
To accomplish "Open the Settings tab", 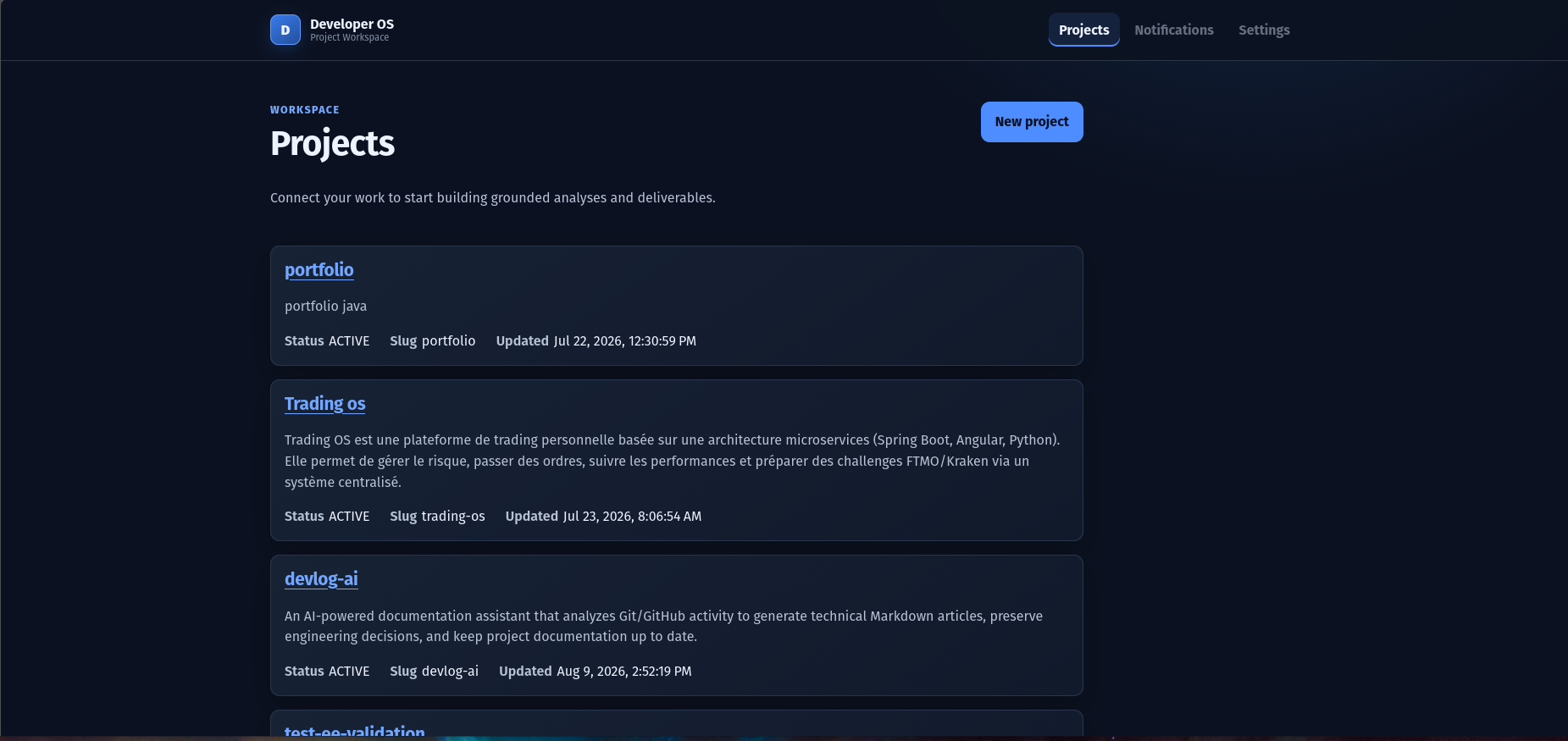I will [x=1264, y=30].
